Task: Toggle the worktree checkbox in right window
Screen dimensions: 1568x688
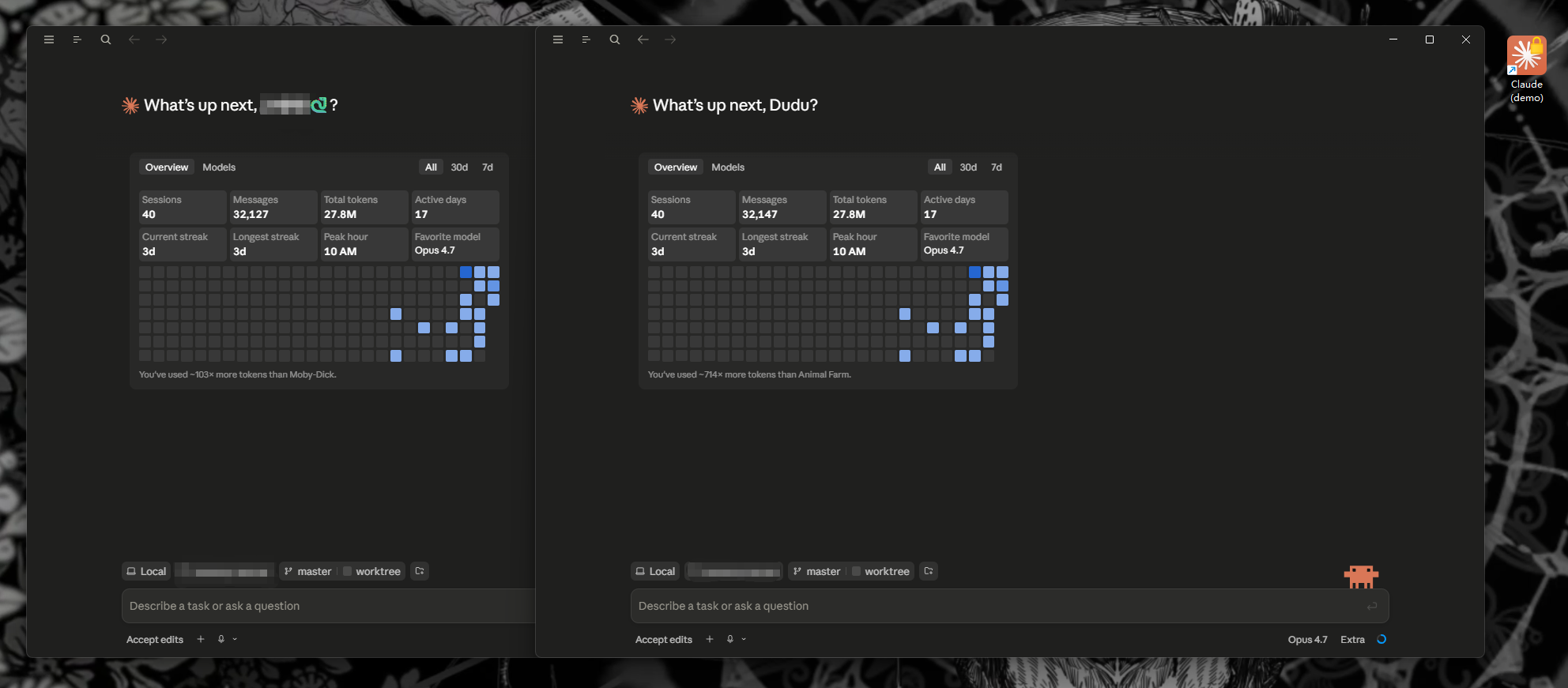Action: click(856, 571)
